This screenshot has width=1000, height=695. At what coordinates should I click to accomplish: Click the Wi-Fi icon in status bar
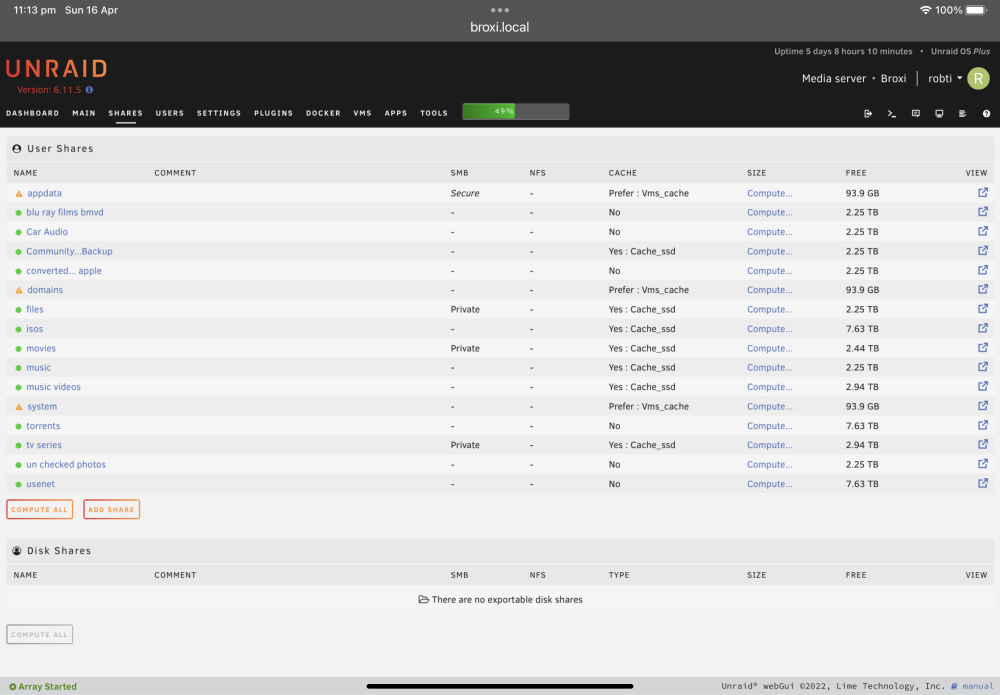[x=925, y=10]
